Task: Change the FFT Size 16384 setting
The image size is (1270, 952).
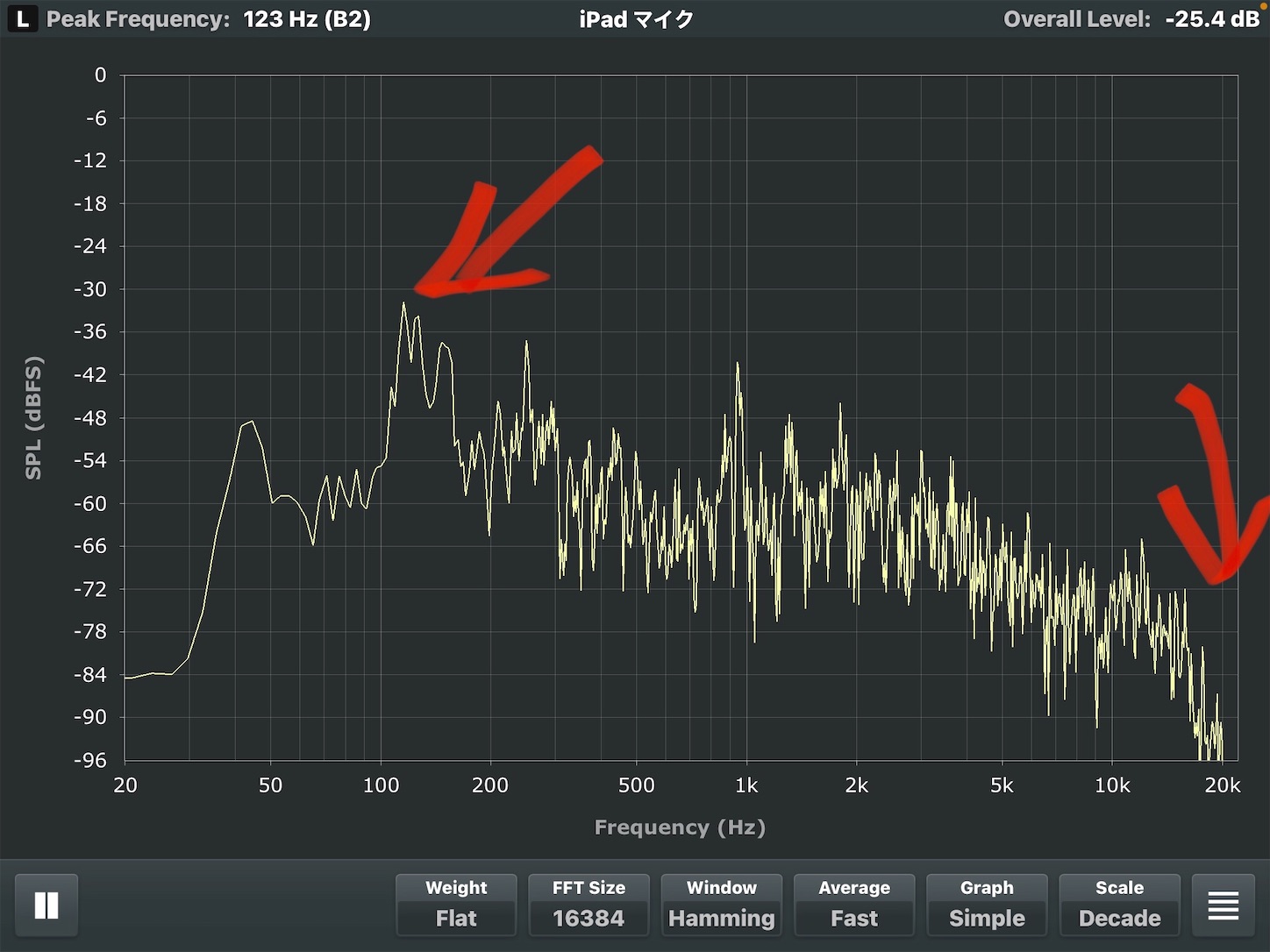Action: (589, 905)
